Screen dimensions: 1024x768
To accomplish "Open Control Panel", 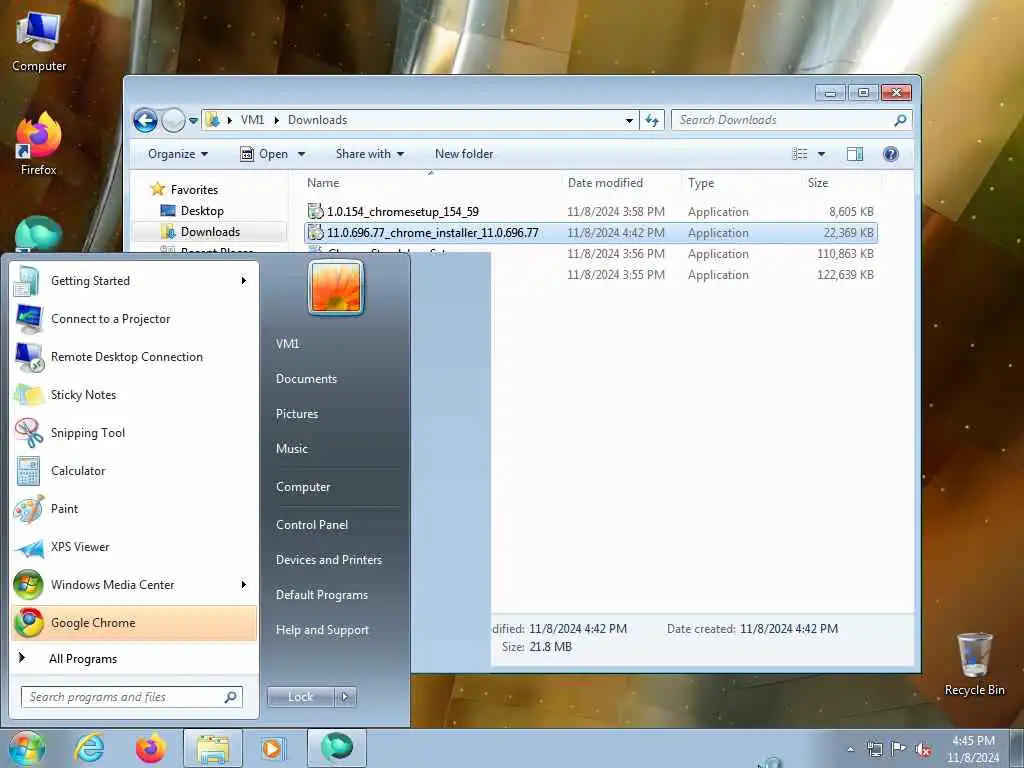I will click(x=312, y=524).
